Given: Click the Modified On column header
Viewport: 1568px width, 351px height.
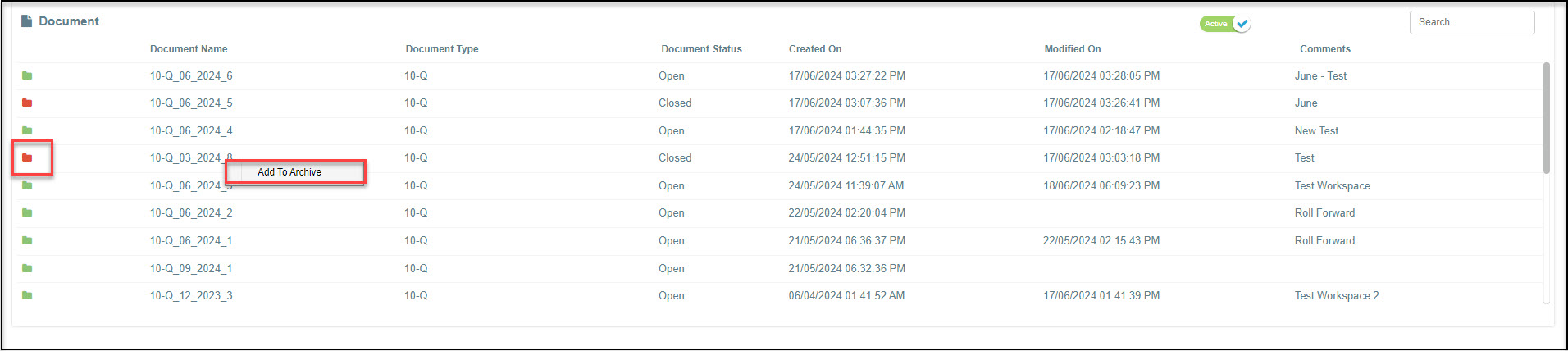Looking at the screenshot, I should click(1073, 49).
